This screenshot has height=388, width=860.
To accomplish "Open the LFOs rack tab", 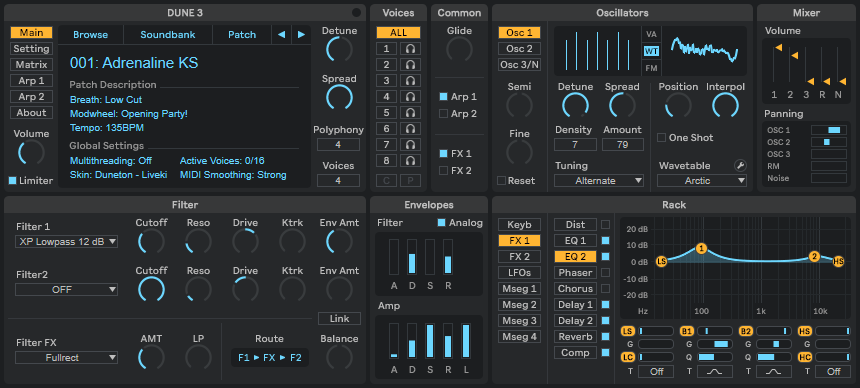I will [519, 273].
